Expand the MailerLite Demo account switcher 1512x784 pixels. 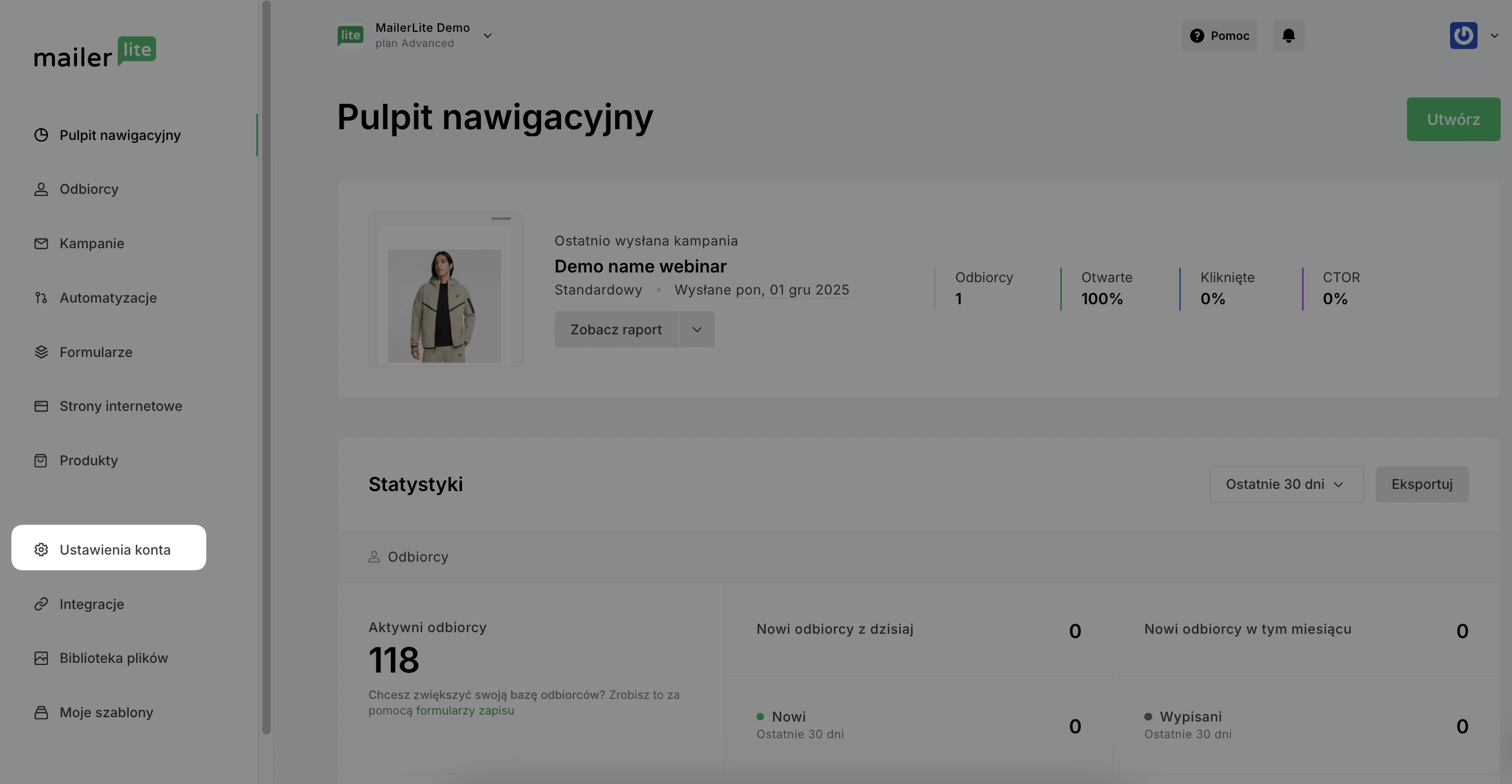coord(487,36)
